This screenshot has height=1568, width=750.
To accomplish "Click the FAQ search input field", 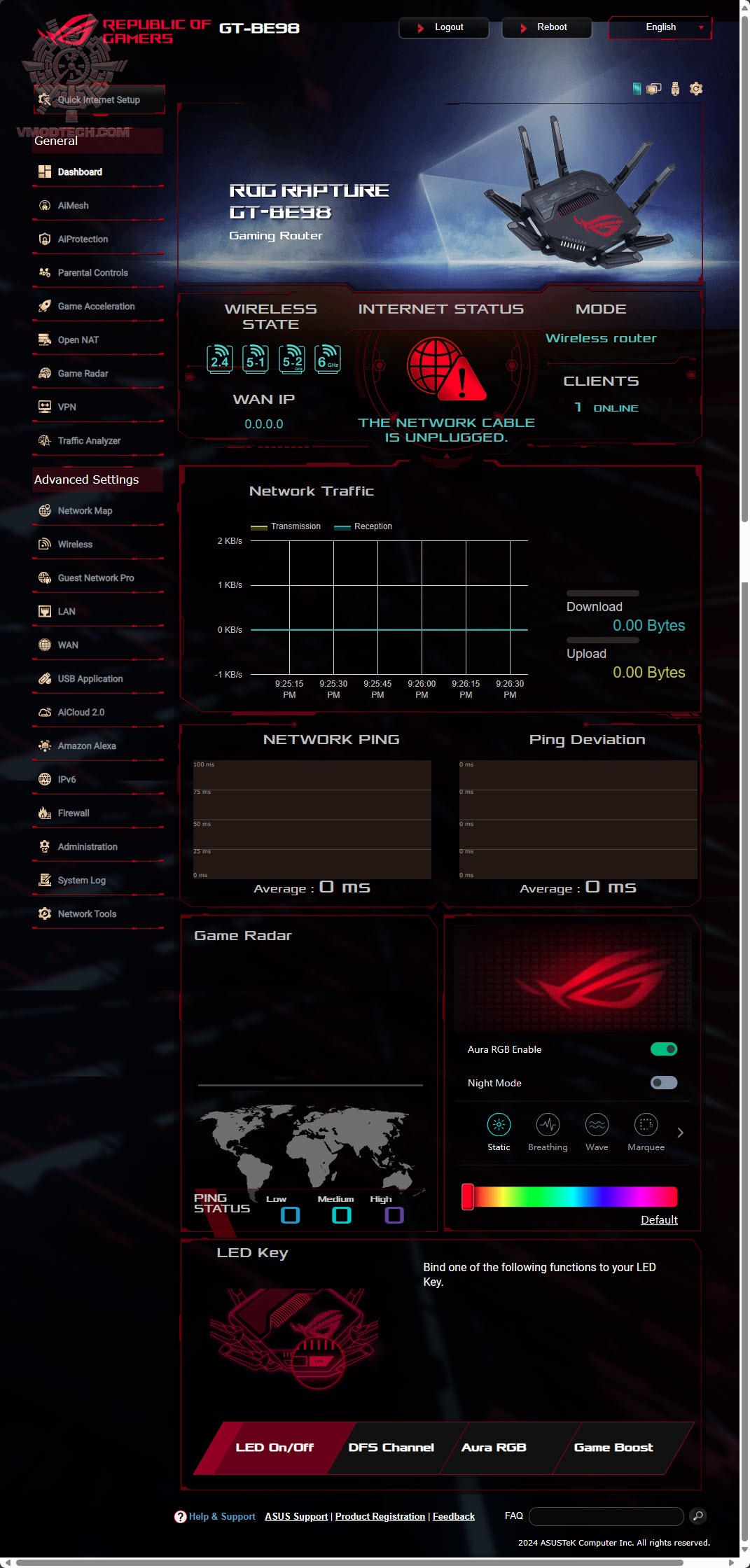I will 606,1515.
